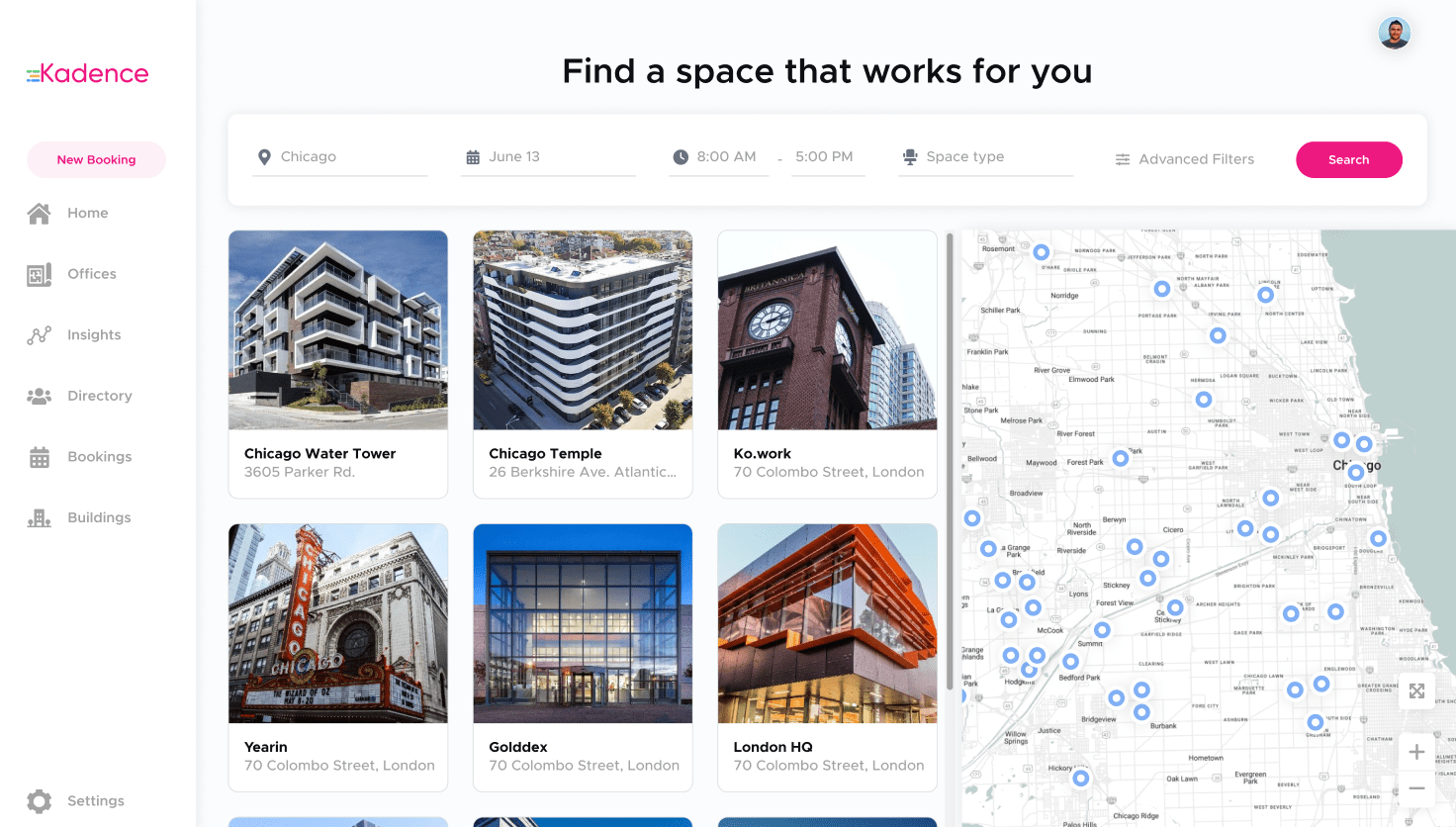Open the user profile avatar
This screenshot has height=827, width=1456.
pos(1394,34)
